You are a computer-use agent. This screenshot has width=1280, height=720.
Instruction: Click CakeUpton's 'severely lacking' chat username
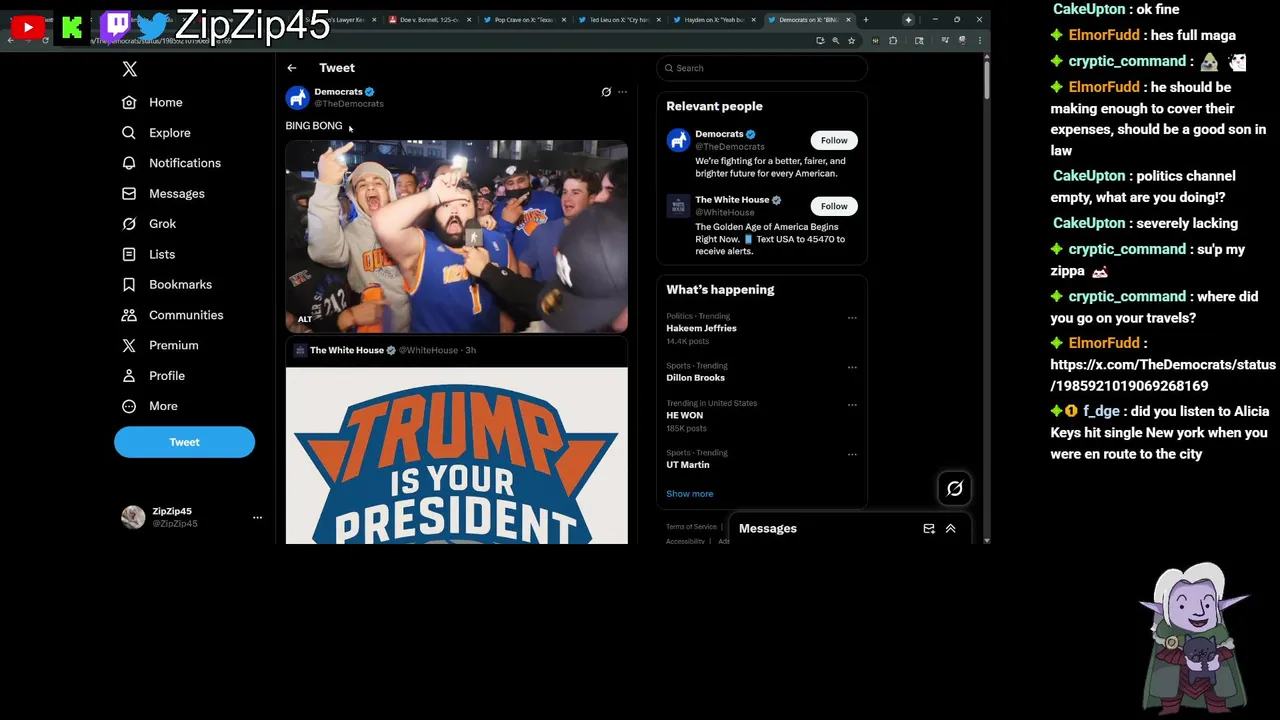point(1089,223)
